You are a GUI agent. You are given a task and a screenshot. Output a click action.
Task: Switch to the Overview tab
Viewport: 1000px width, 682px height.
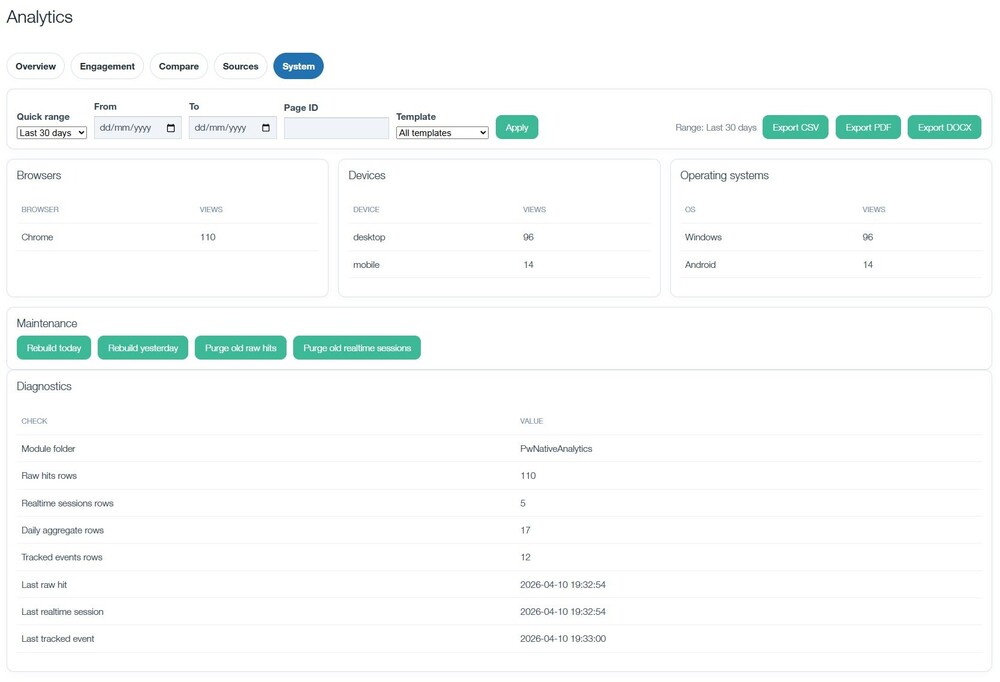click(36, 66)
